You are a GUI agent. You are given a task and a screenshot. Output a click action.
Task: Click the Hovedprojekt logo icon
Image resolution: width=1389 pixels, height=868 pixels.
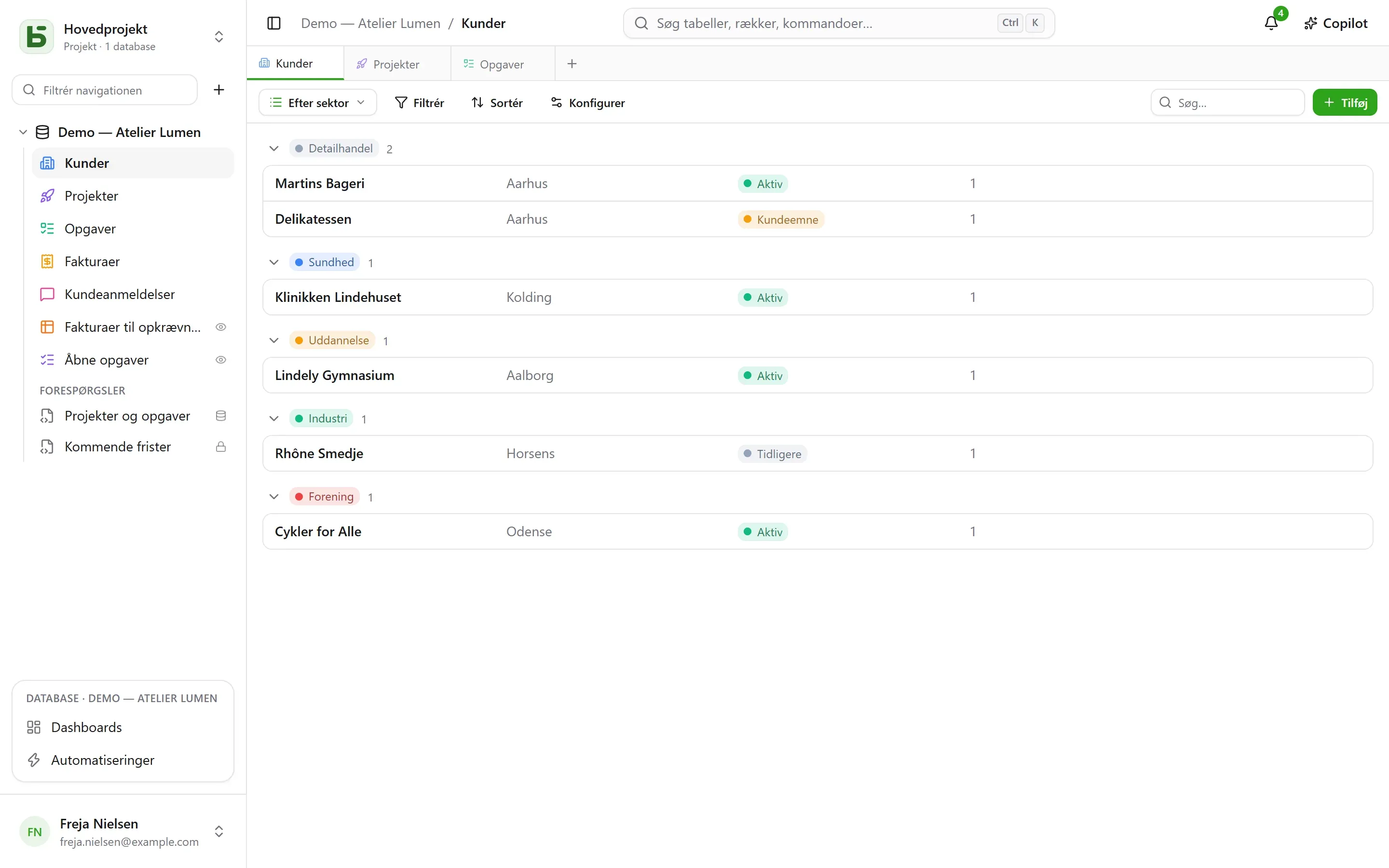point(36,37)
